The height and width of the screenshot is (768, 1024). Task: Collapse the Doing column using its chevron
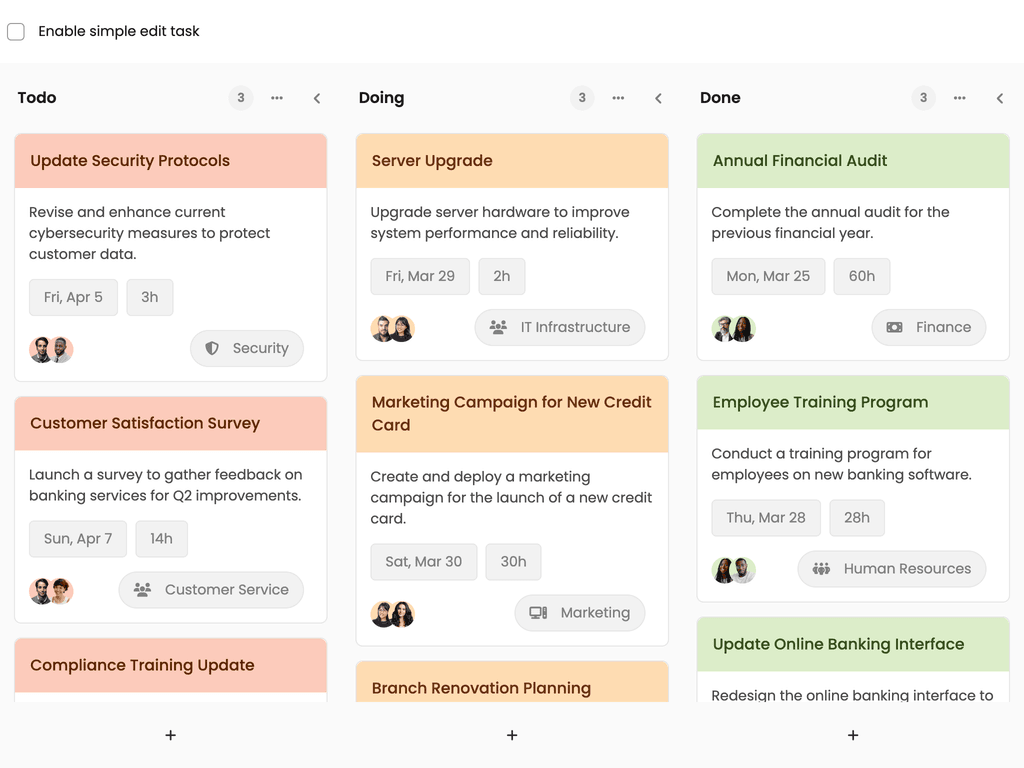click(x=658, y=98)
